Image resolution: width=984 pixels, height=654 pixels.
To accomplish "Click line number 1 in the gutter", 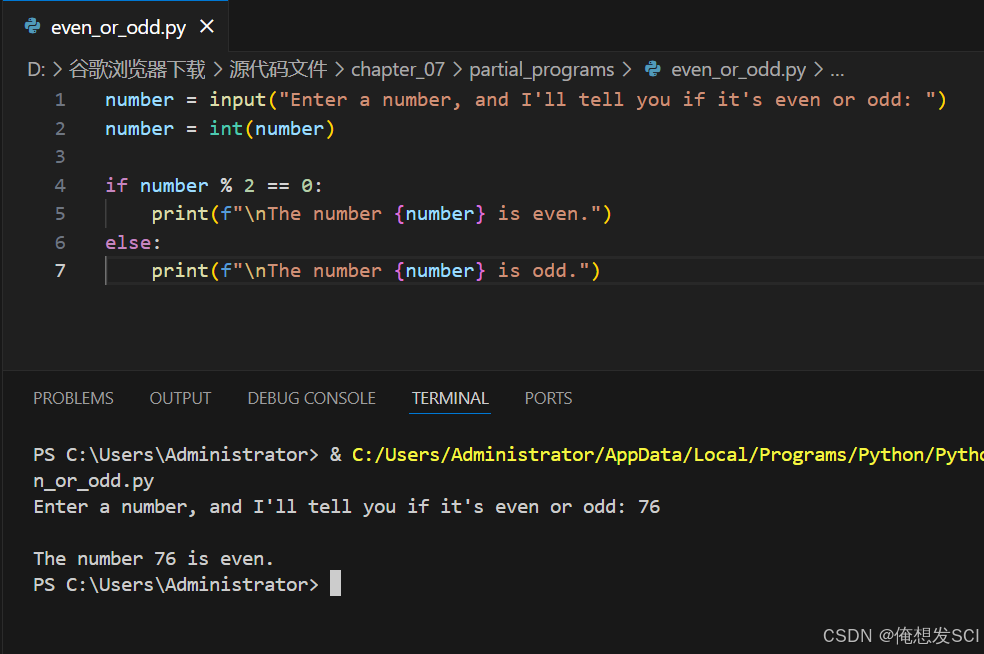I will [60, 100].
